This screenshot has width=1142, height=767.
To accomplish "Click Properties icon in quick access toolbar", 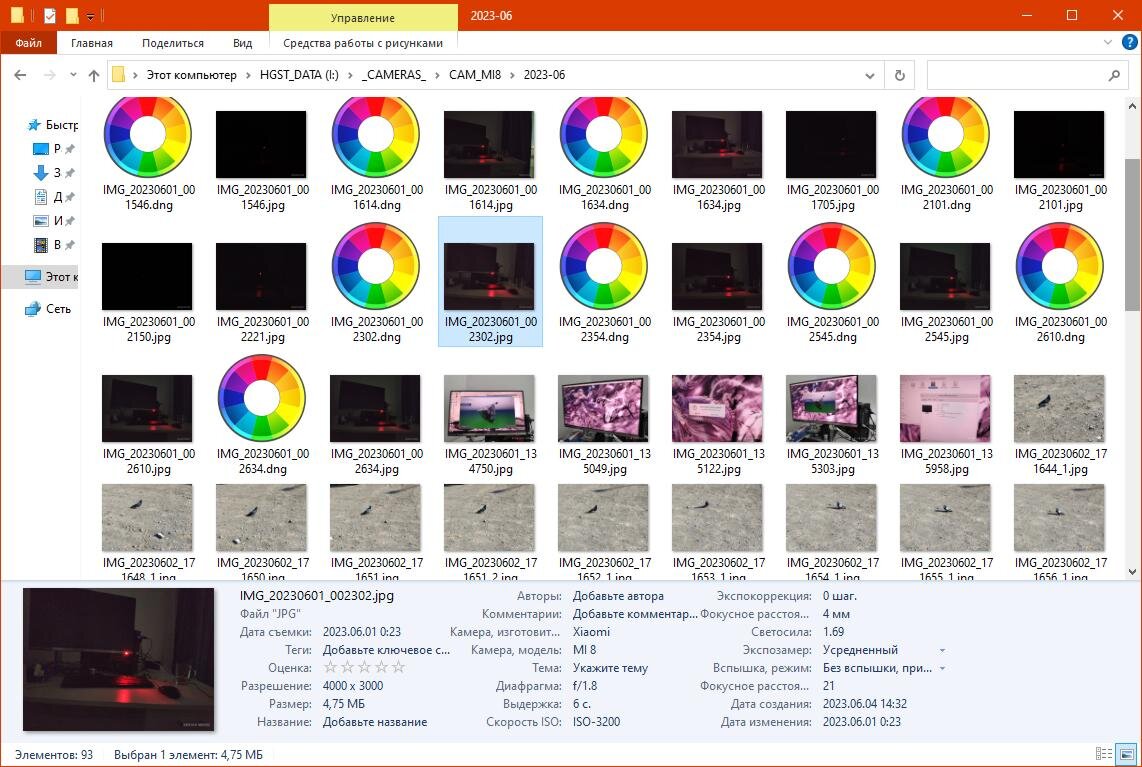I will tap(50, 15).
